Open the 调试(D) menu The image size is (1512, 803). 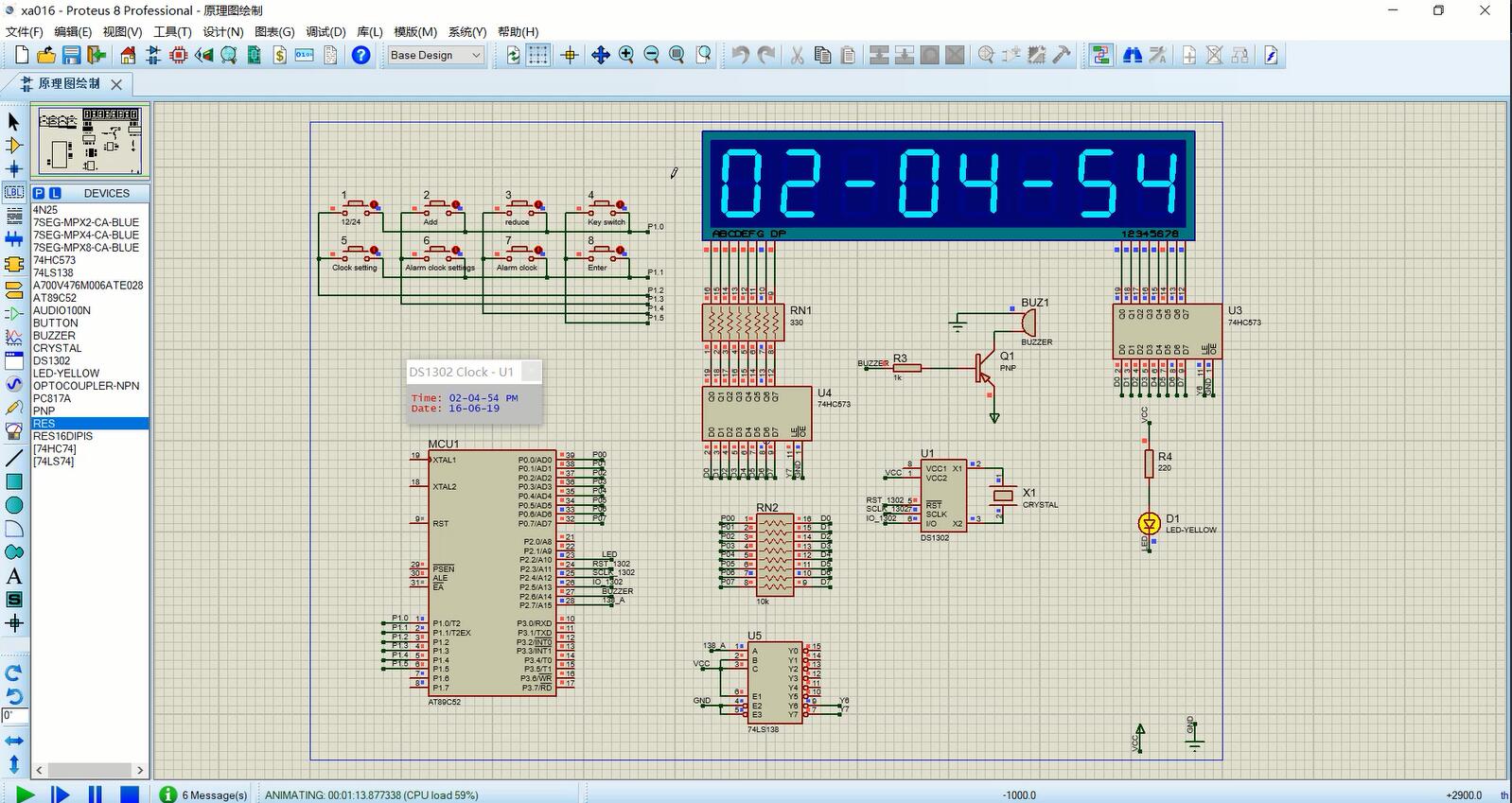(x=325, y=31)
